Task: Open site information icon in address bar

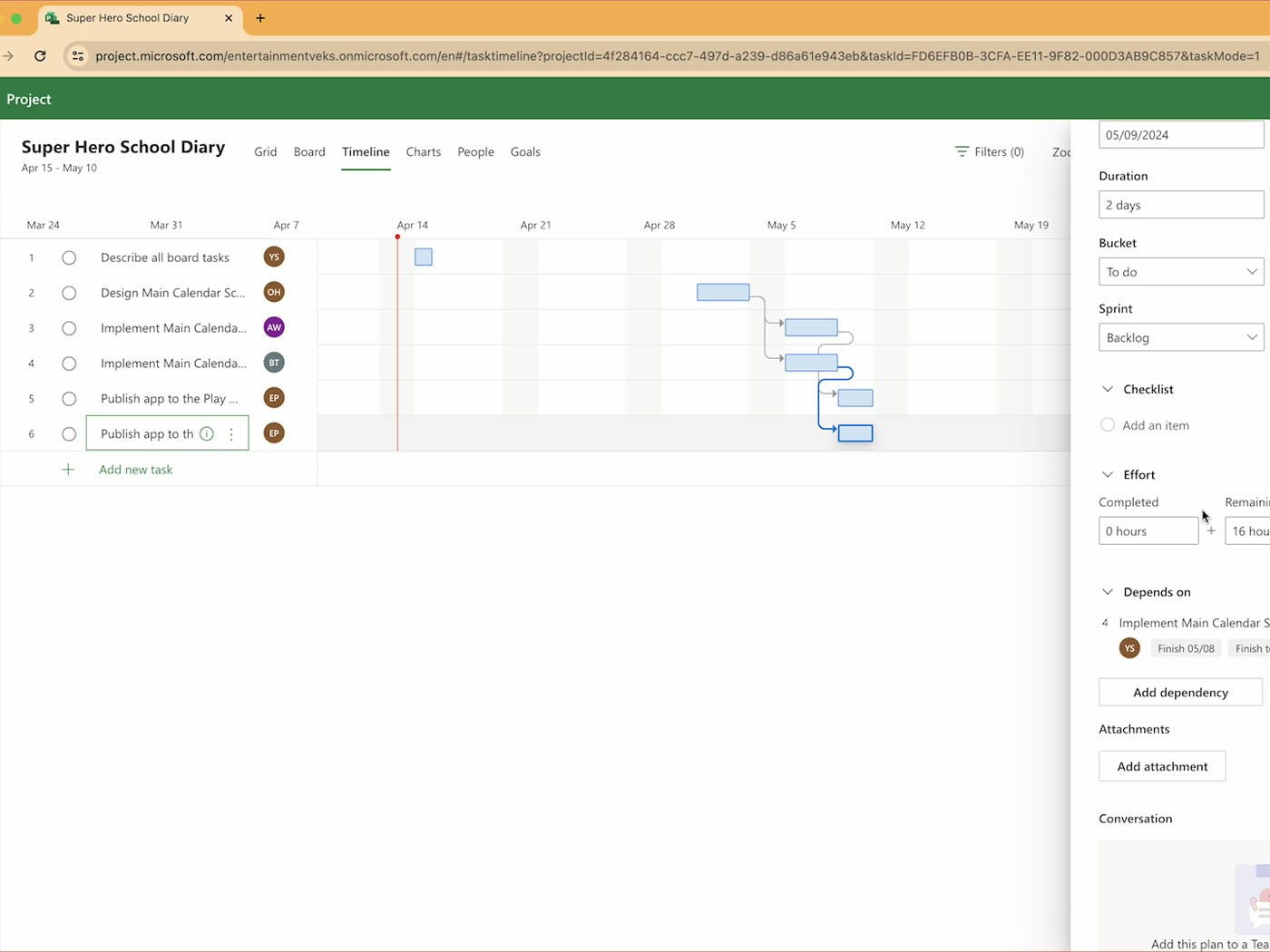Action: pyautogui.click(x=78, y=56)
